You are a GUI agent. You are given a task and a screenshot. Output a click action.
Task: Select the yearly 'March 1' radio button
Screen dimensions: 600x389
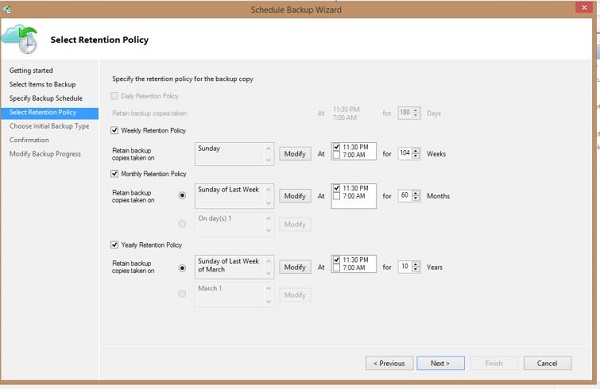182,294
